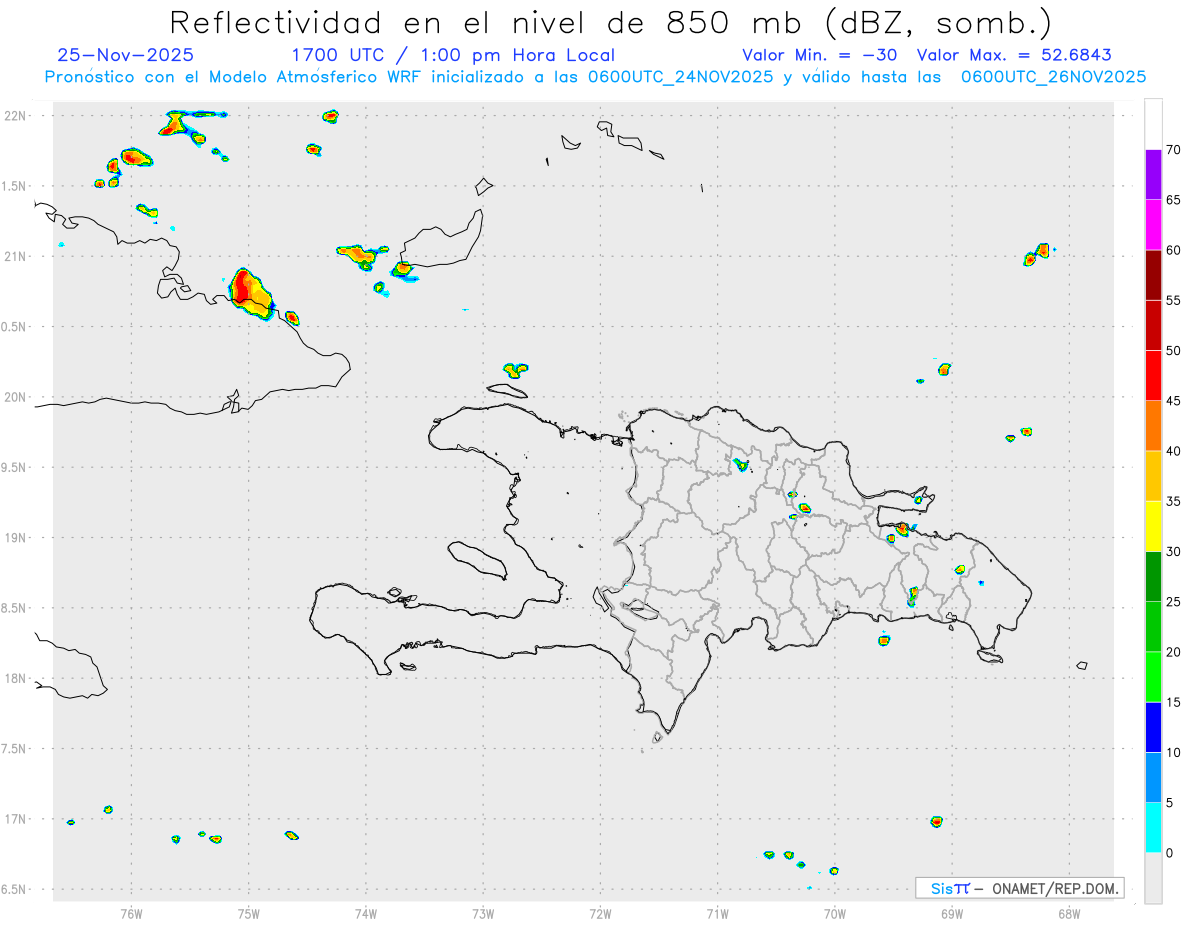Pick the orange 40–45 dBZ segment
The image size is (1200, 927).
[1153, 426]
